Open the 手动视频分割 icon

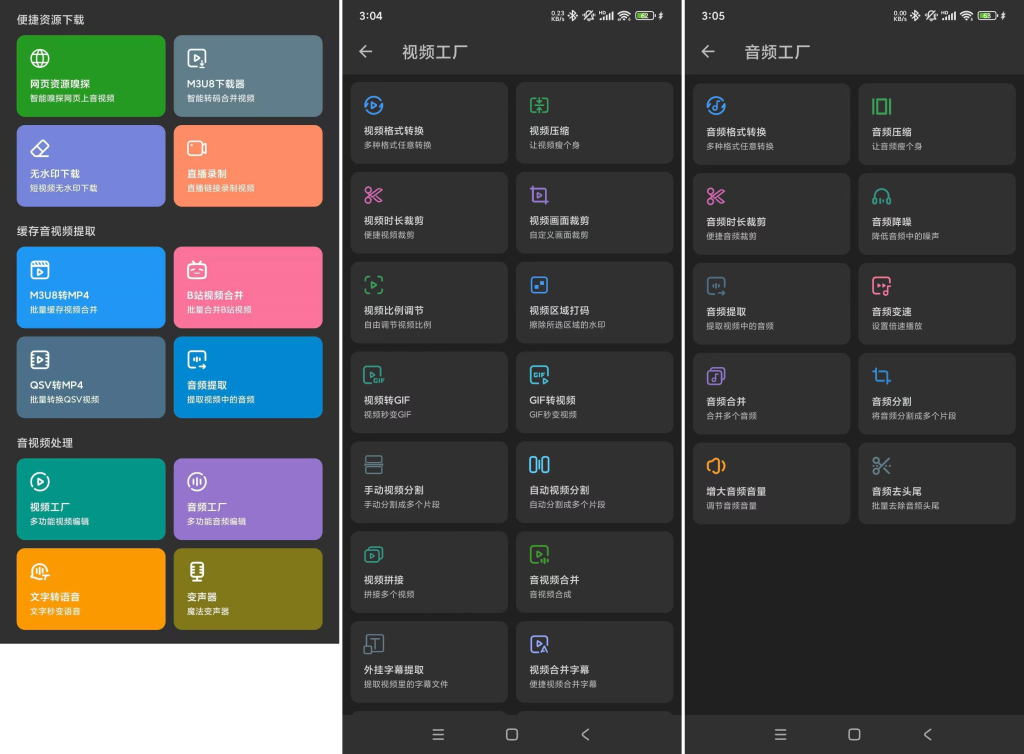click(374, 464)
